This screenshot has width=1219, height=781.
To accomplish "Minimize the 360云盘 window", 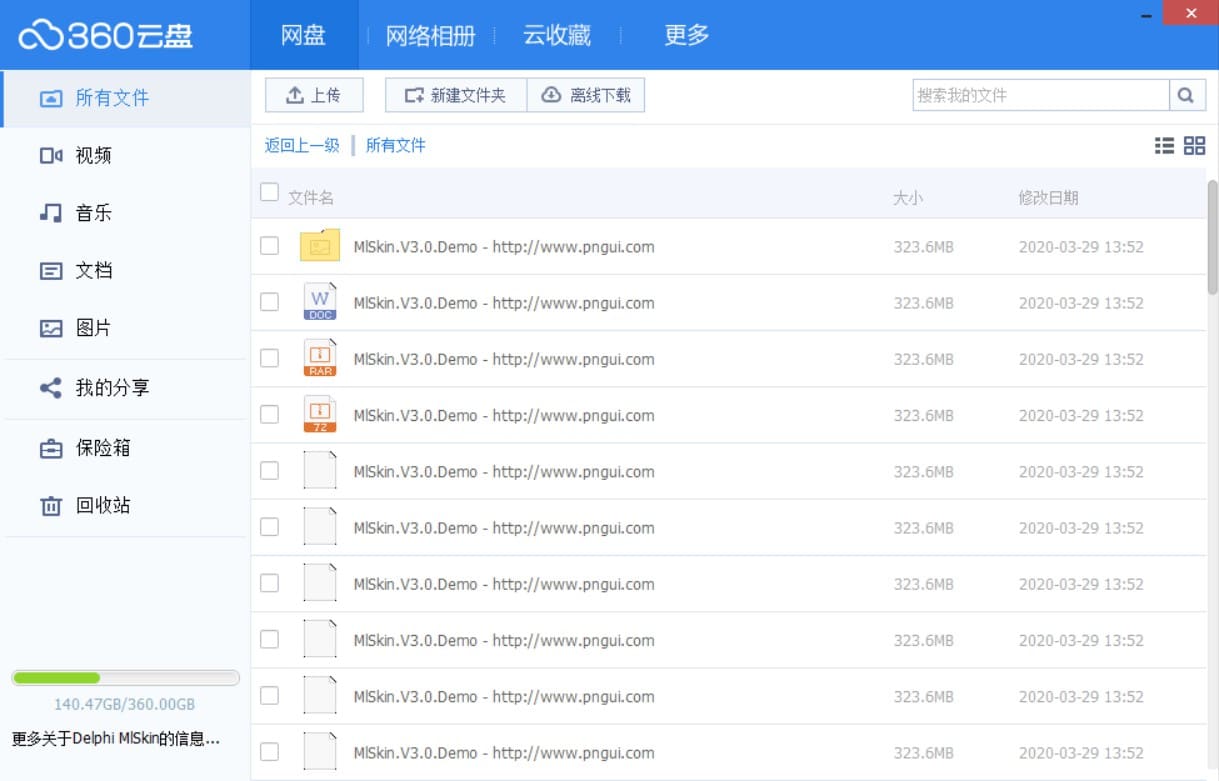I will (x=1147, y=14).
